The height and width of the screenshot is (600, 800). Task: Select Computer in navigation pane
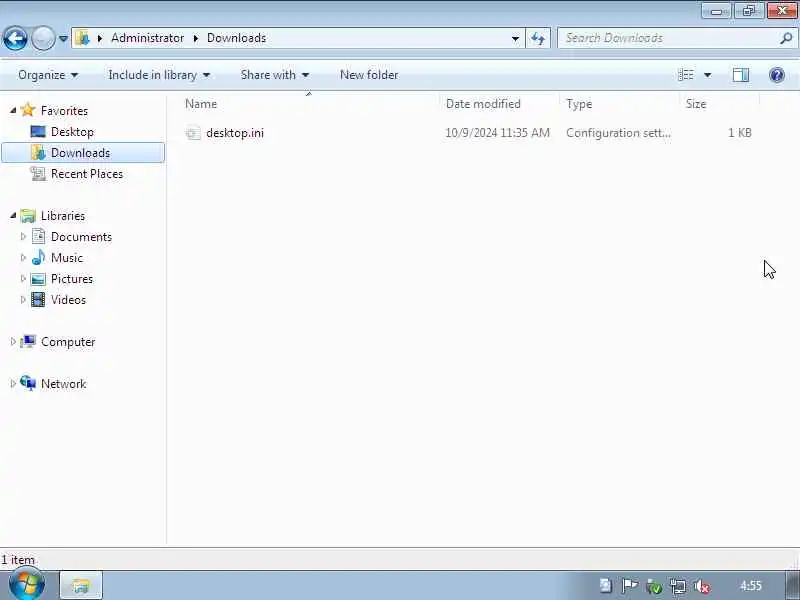(x=68, y=342)
